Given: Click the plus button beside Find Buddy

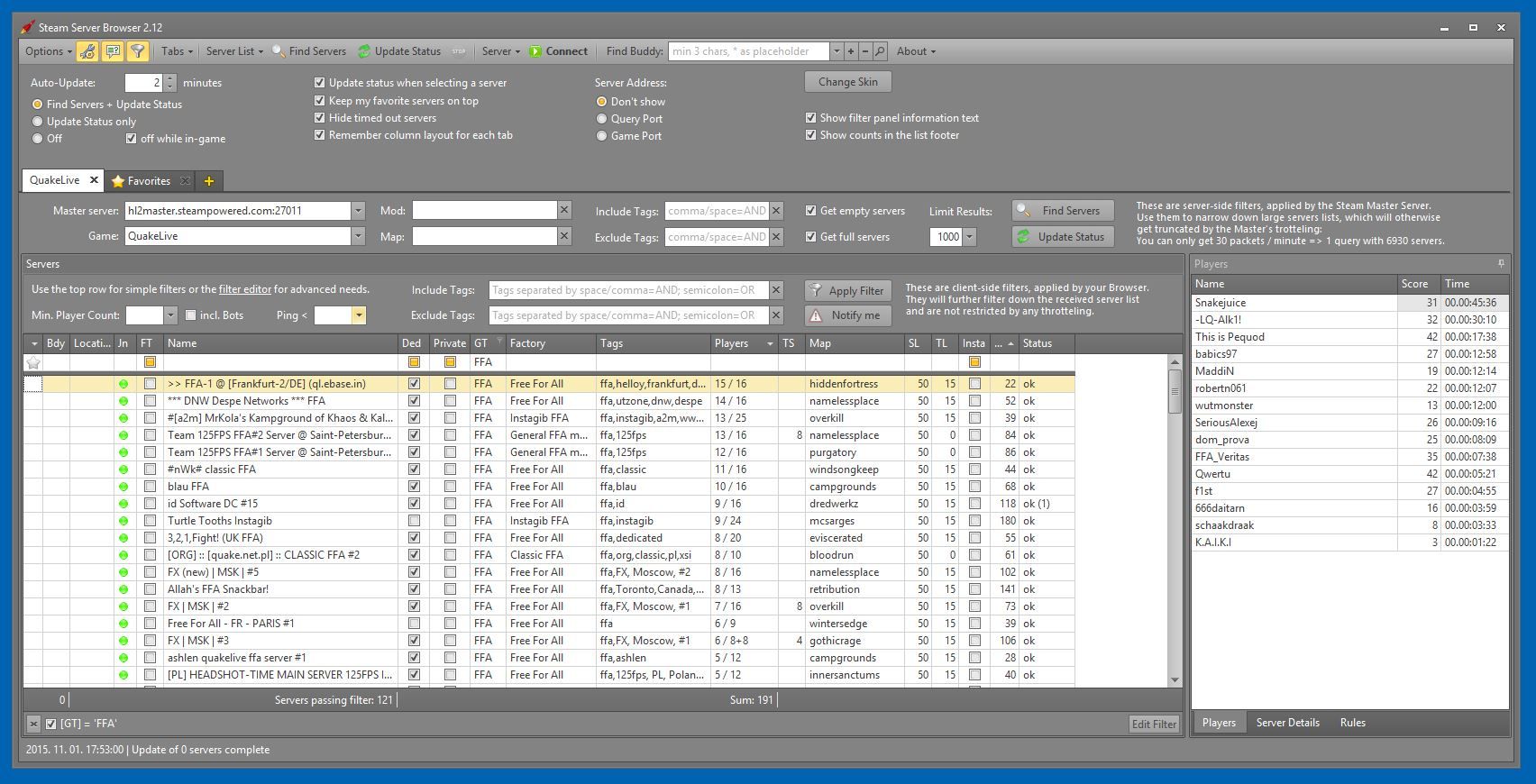Looking at the screenshot, I should [x=852, y=51].
